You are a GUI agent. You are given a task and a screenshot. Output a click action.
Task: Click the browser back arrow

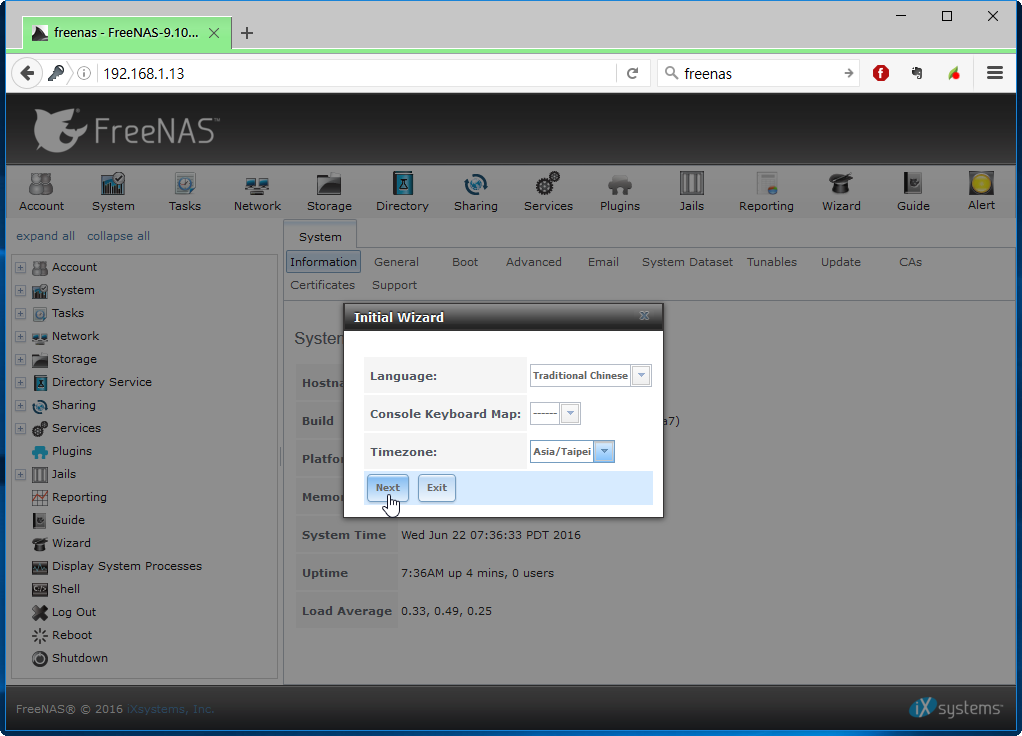tap(27, 73)
